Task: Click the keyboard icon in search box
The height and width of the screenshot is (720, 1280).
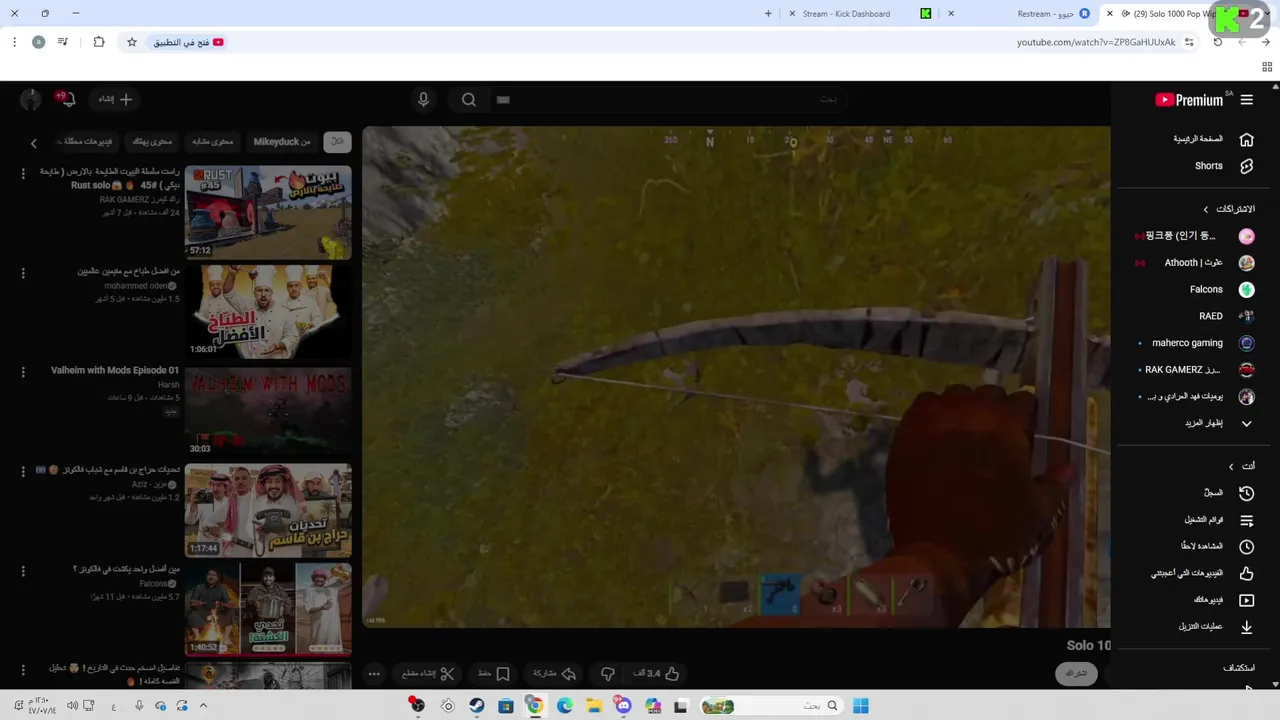Action: click(x=503, y=99)
